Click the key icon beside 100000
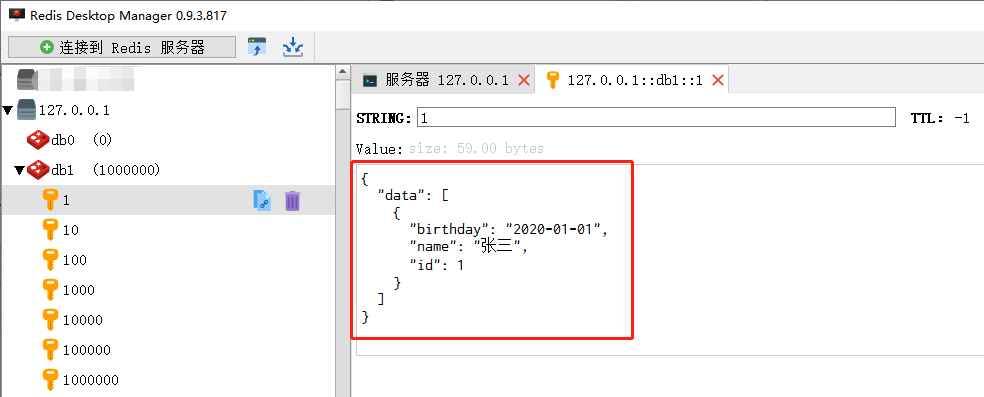Screen dimensions: 984x397 [50, 350]
